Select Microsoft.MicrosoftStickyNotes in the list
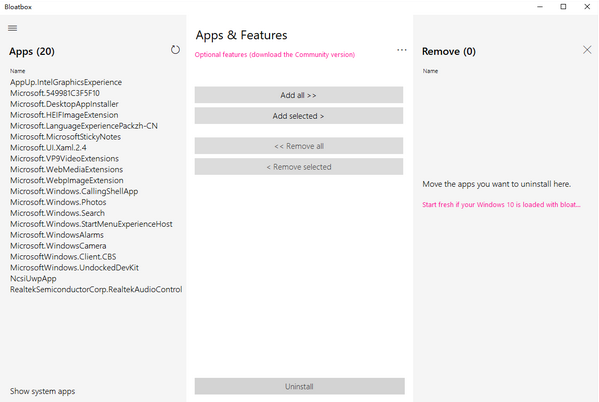599x402 pixels. pos(65,137)
